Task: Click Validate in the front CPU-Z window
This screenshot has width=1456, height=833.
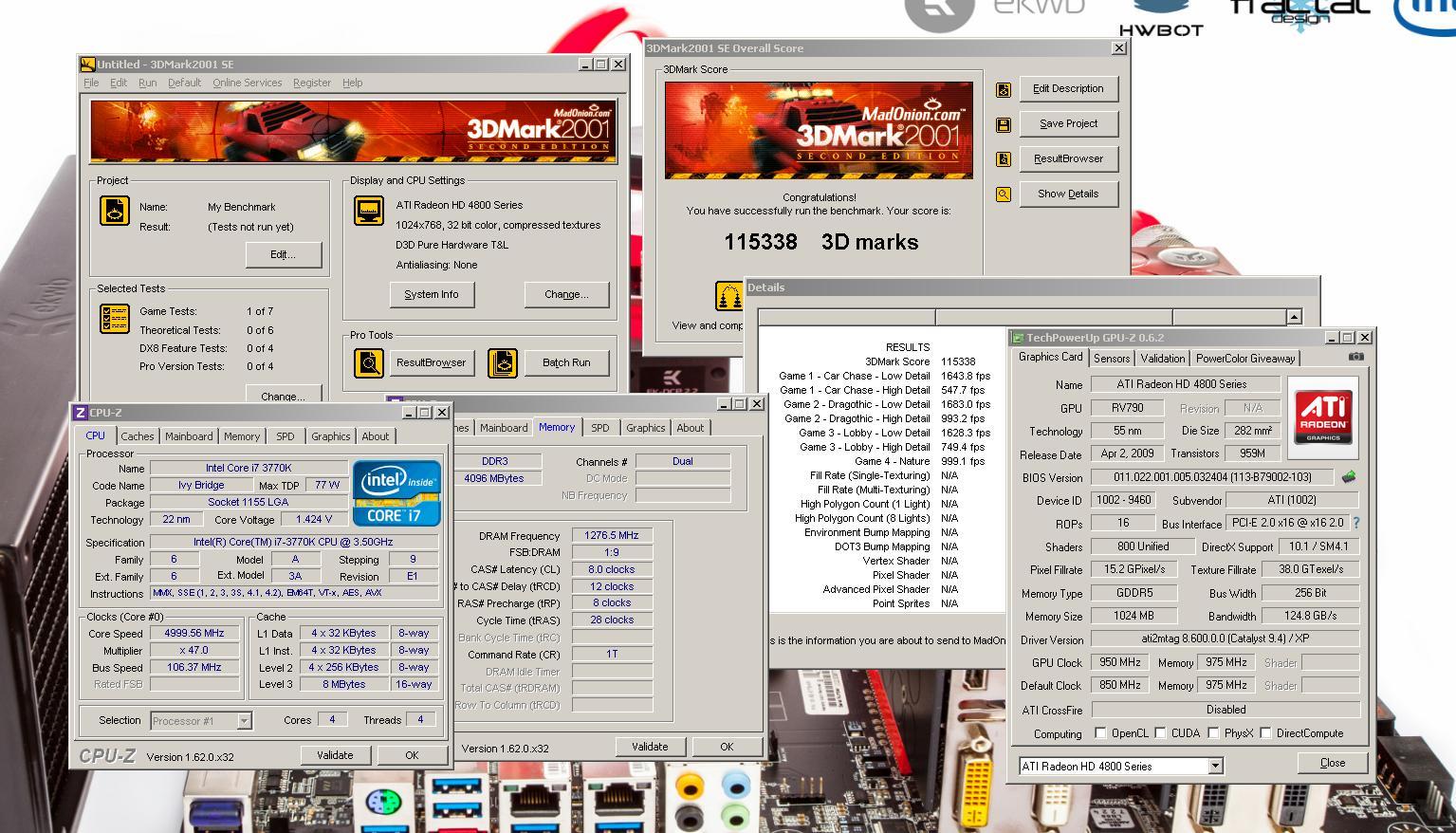Action: click(x=335, y=755)
